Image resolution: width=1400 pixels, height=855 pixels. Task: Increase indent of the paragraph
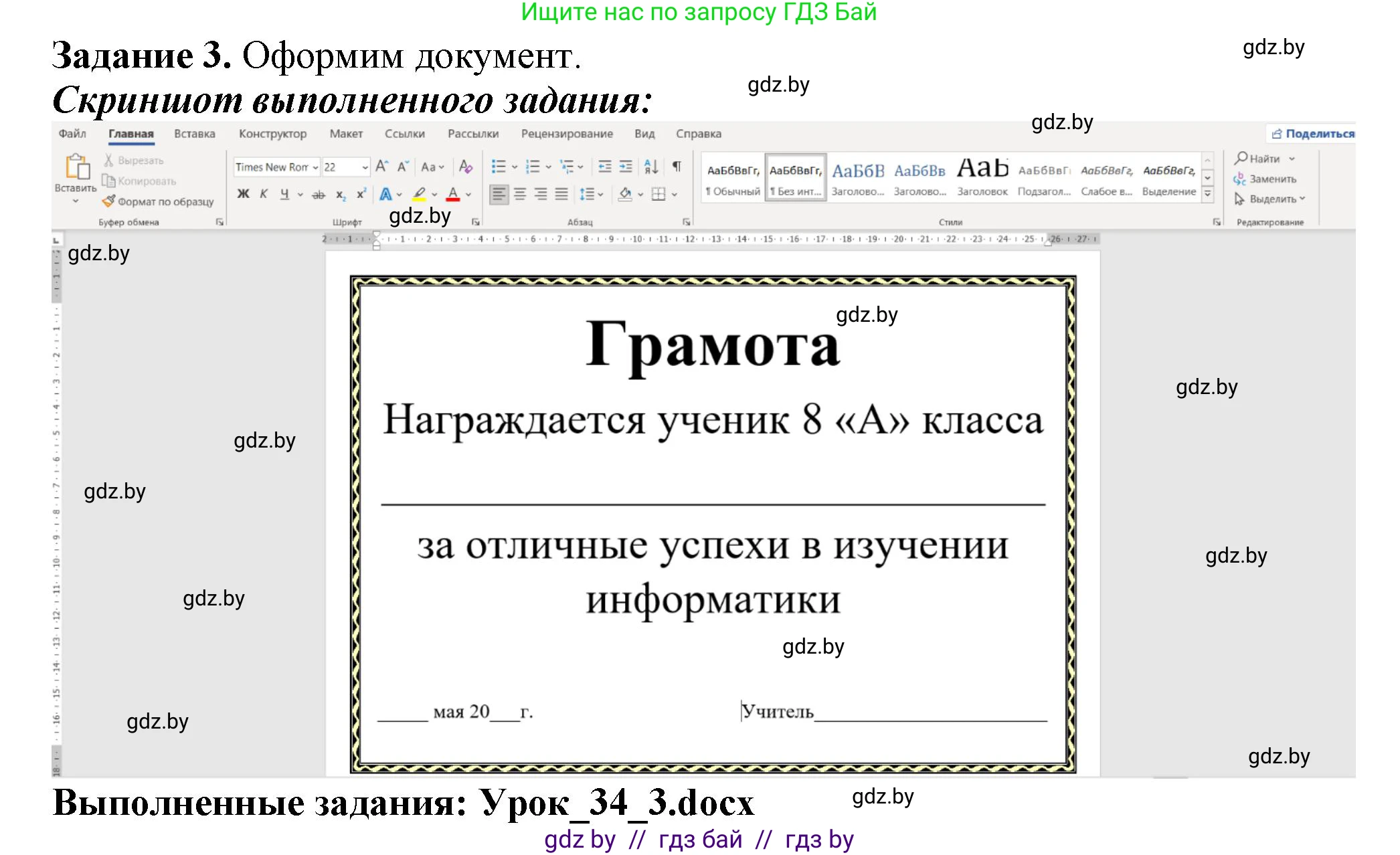click(625, 167)
